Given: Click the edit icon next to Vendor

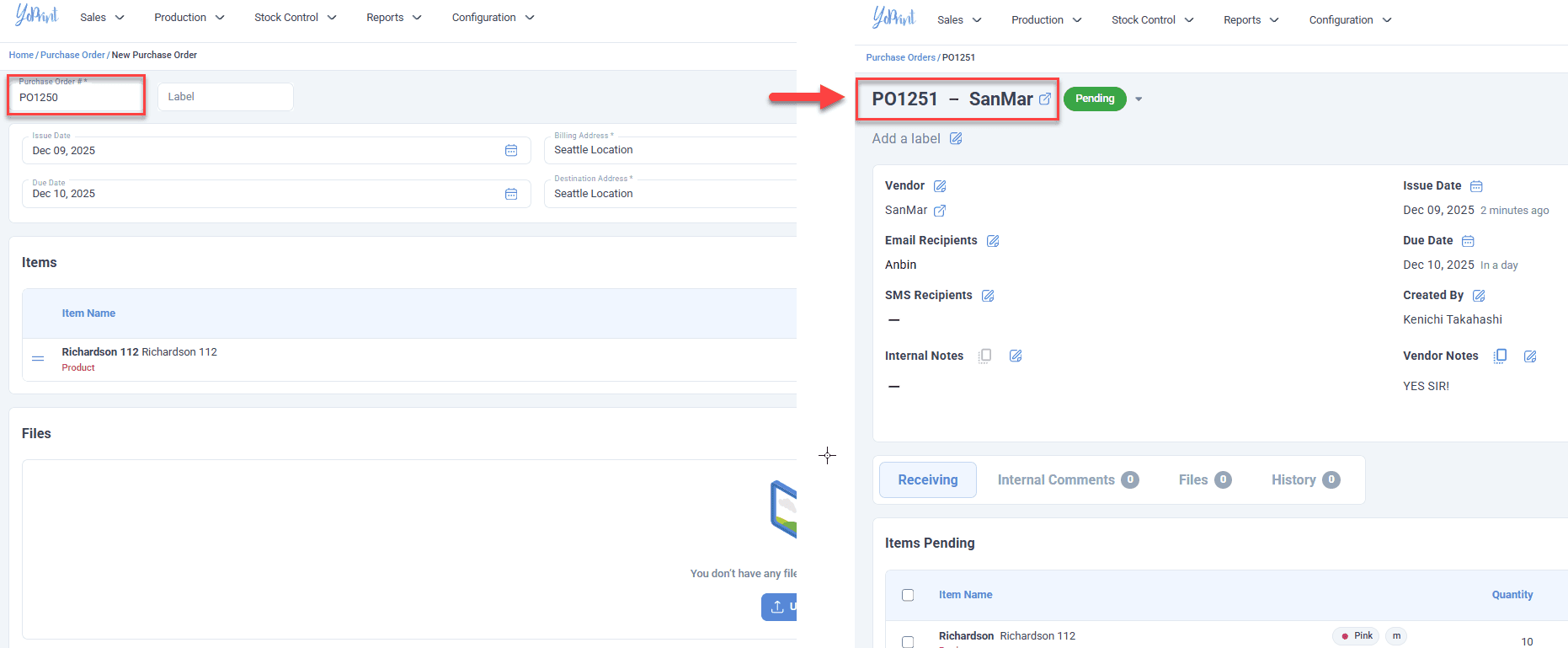Looking at the screenshot, I should pyautogui.click(x=940, y=186).
